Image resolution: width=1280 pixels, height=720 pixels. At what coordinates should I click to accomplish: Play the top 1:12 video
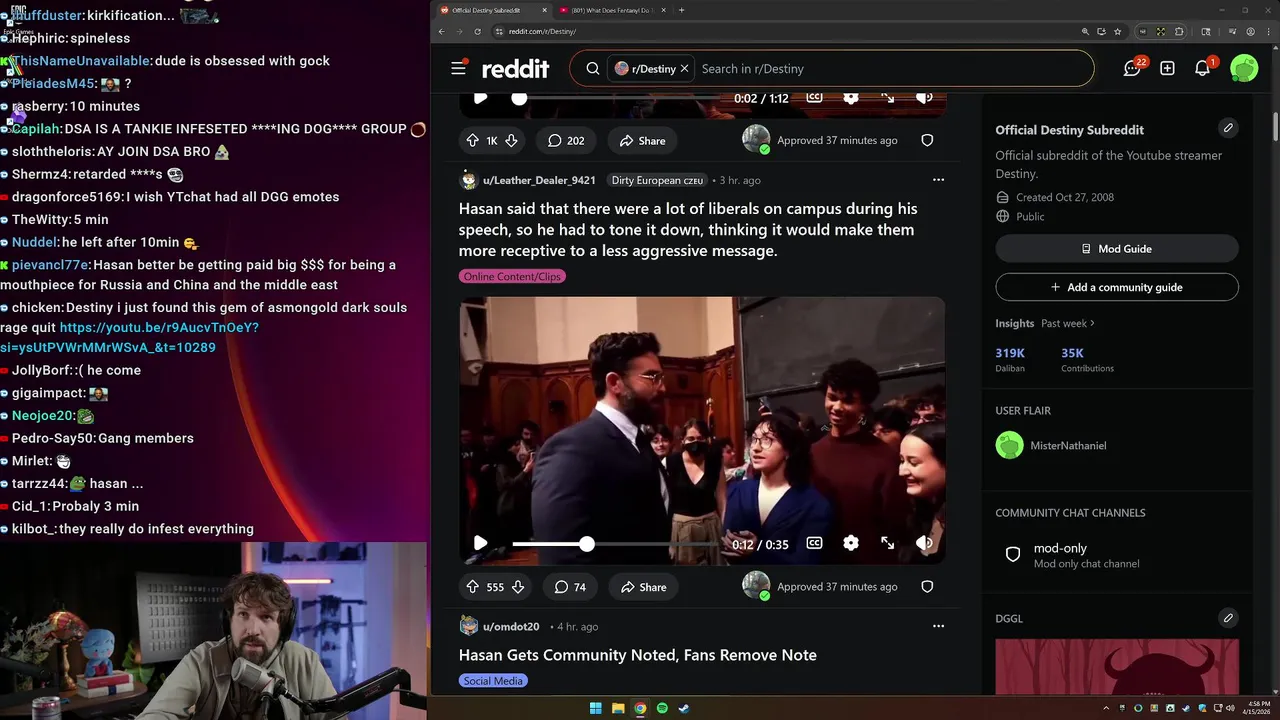click(480, 97)
